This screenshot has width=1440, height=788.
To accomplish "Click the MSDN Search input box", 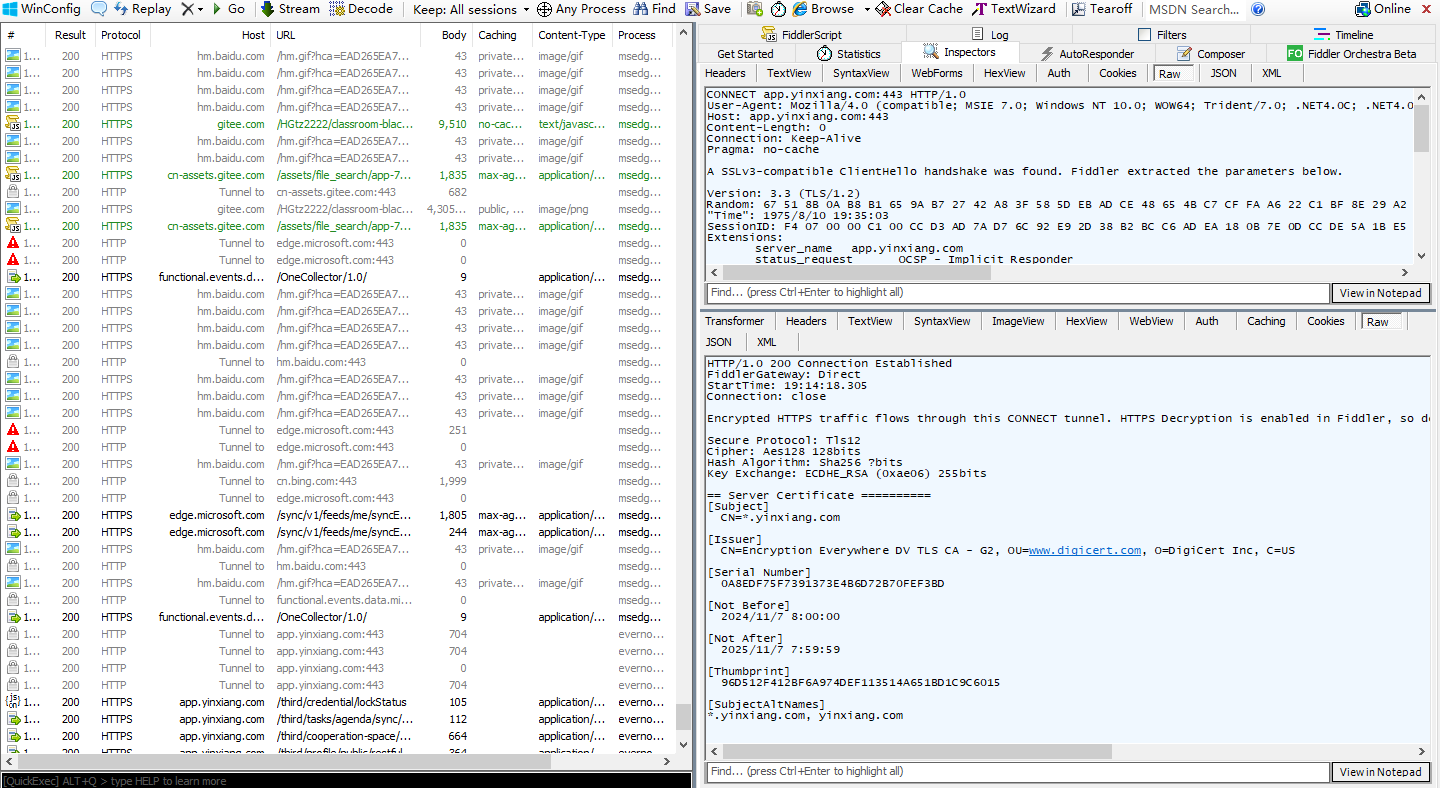I will point(1194,9).
